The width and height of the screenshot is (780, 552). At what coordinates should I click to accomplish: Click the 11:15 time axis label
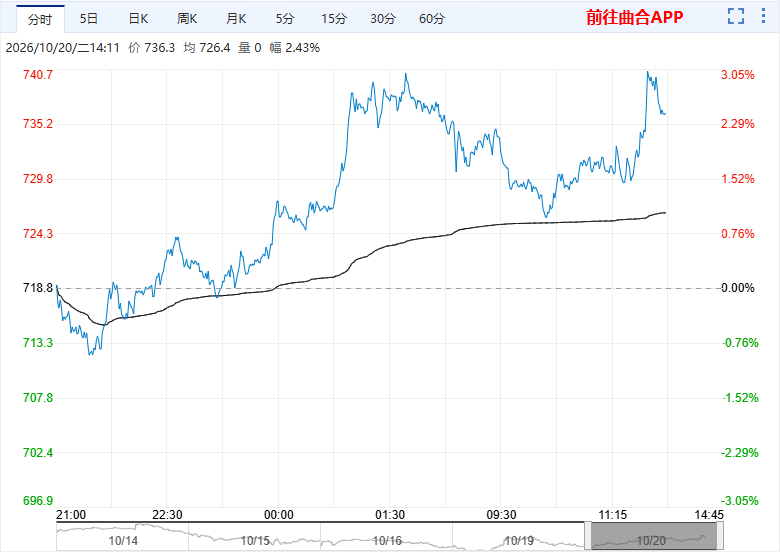click(613, 515)
